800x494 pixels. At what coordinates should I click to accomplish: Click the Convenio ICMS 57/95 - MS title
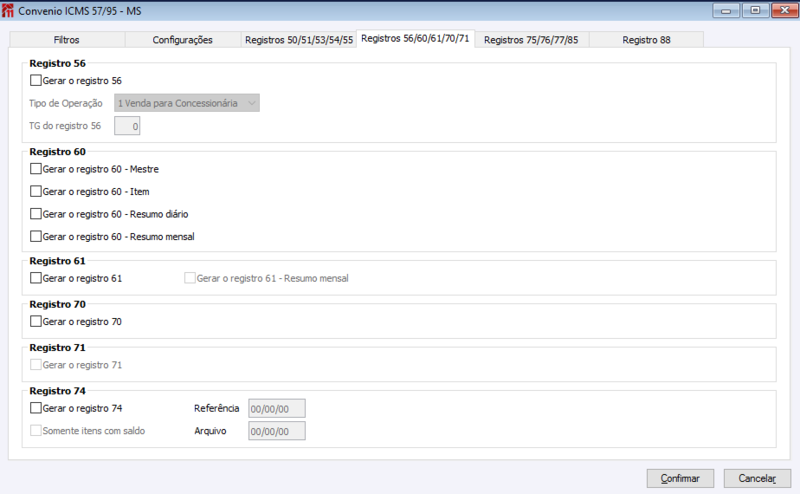pyautogui.click(x=80, y=11)
